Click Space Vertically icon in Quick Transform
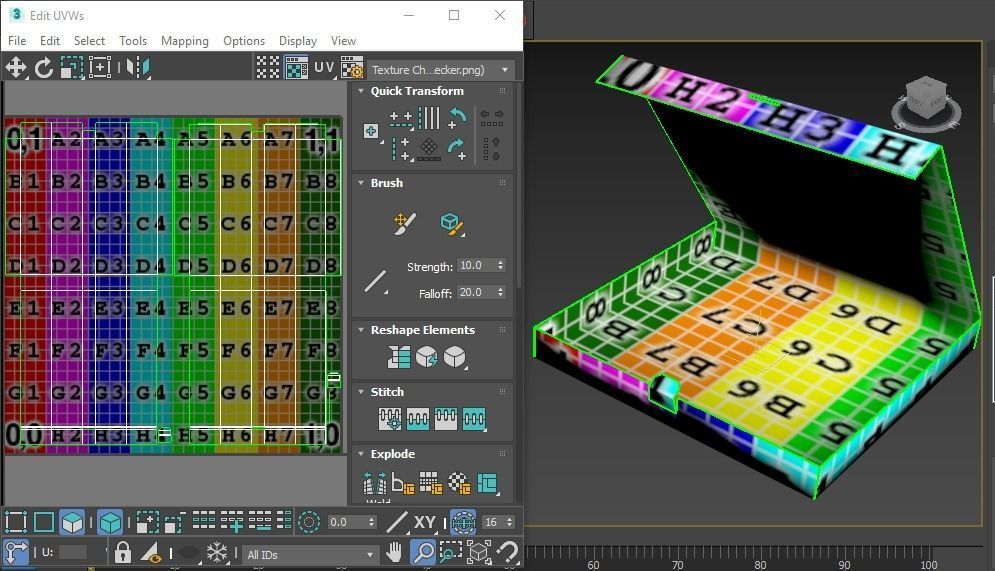The width and height of the screenshot is (995, 571). (492, 149)
